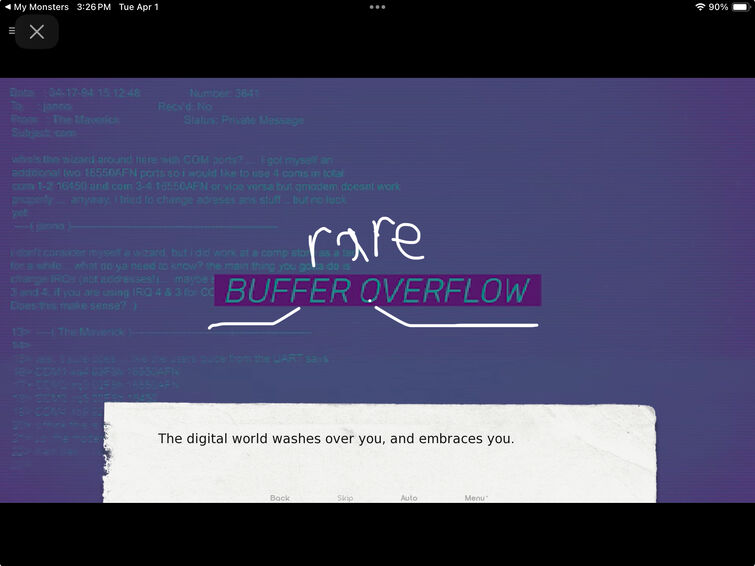Tap the hamburger menu icon
This screenshot has width=755, height=566.
pyautogui.click(x=12, y=31)
